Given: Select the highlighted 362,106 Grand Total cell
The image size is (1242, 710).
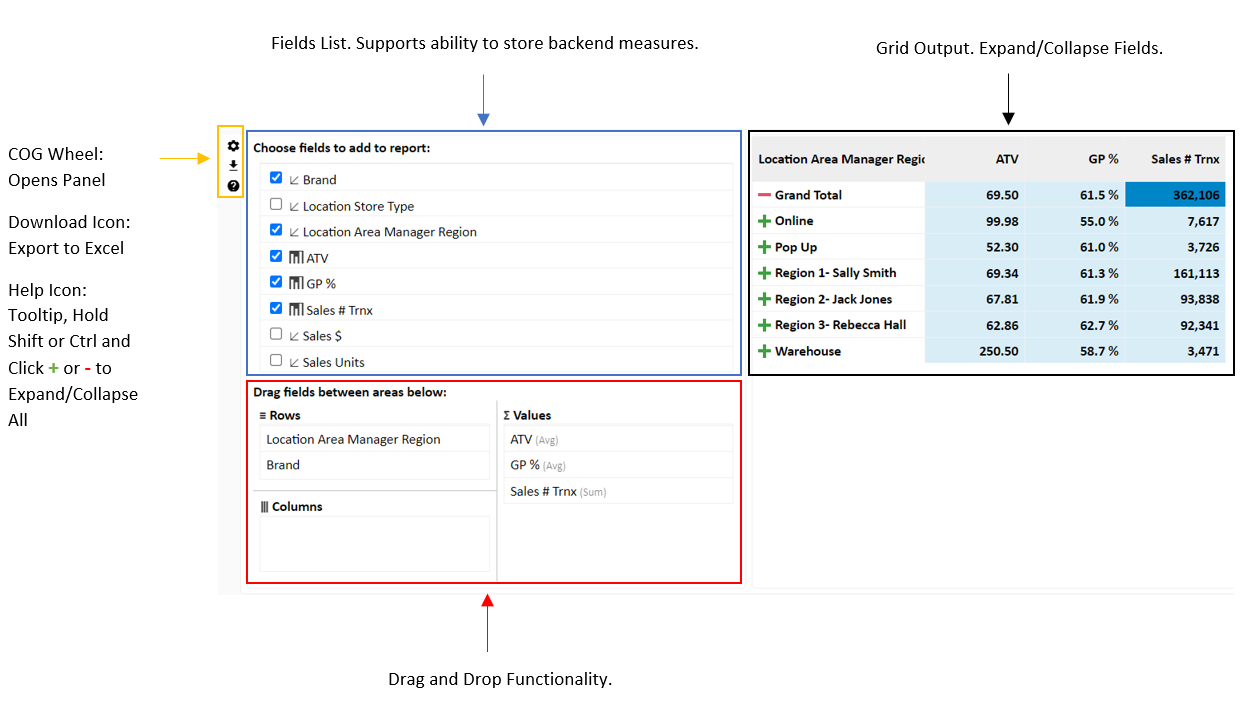Looking at the screenshot, I should coord(1175,195).
